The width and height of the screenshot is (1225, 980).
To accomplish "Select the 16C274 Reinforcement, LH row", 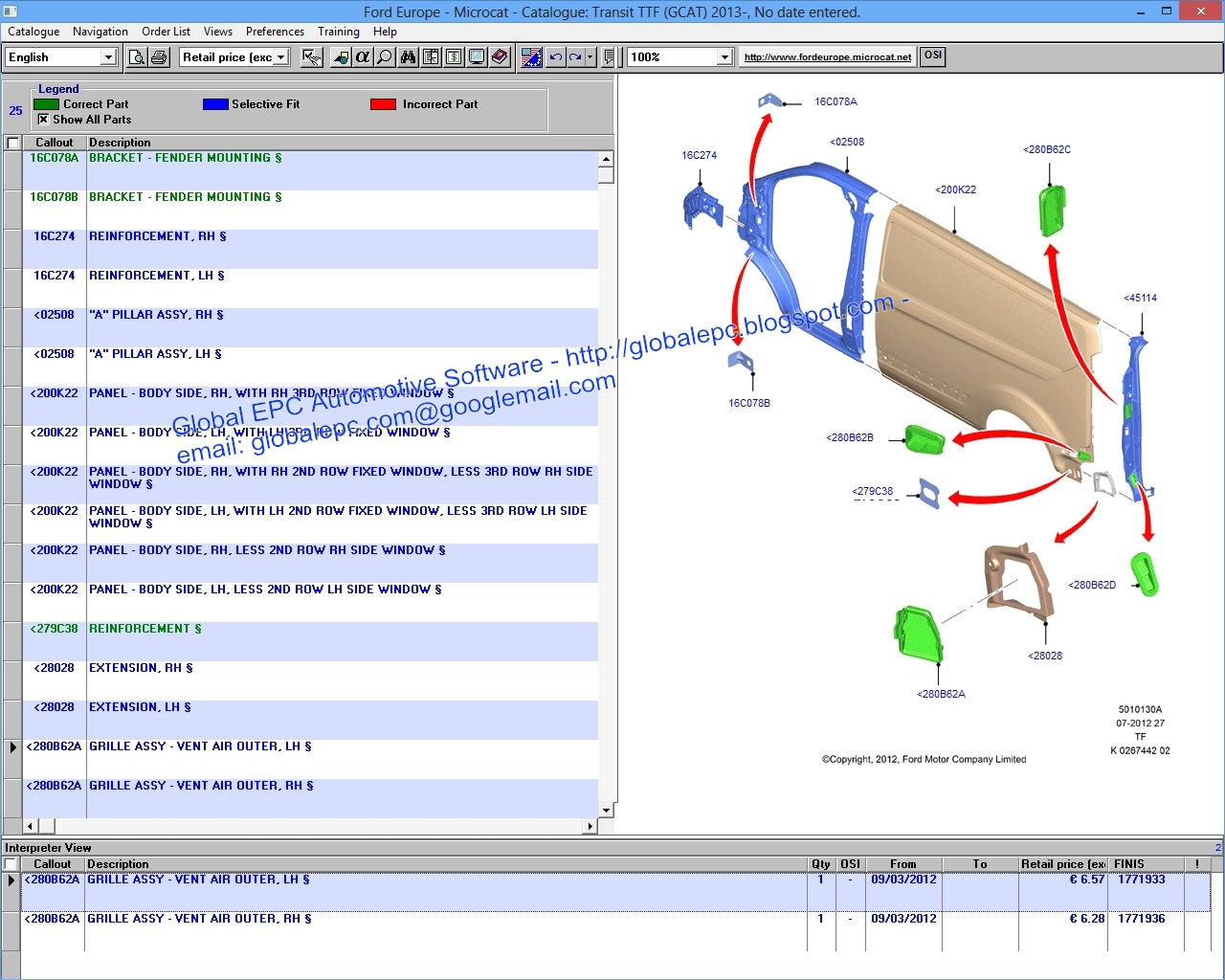I will click(x=310, y=288).
